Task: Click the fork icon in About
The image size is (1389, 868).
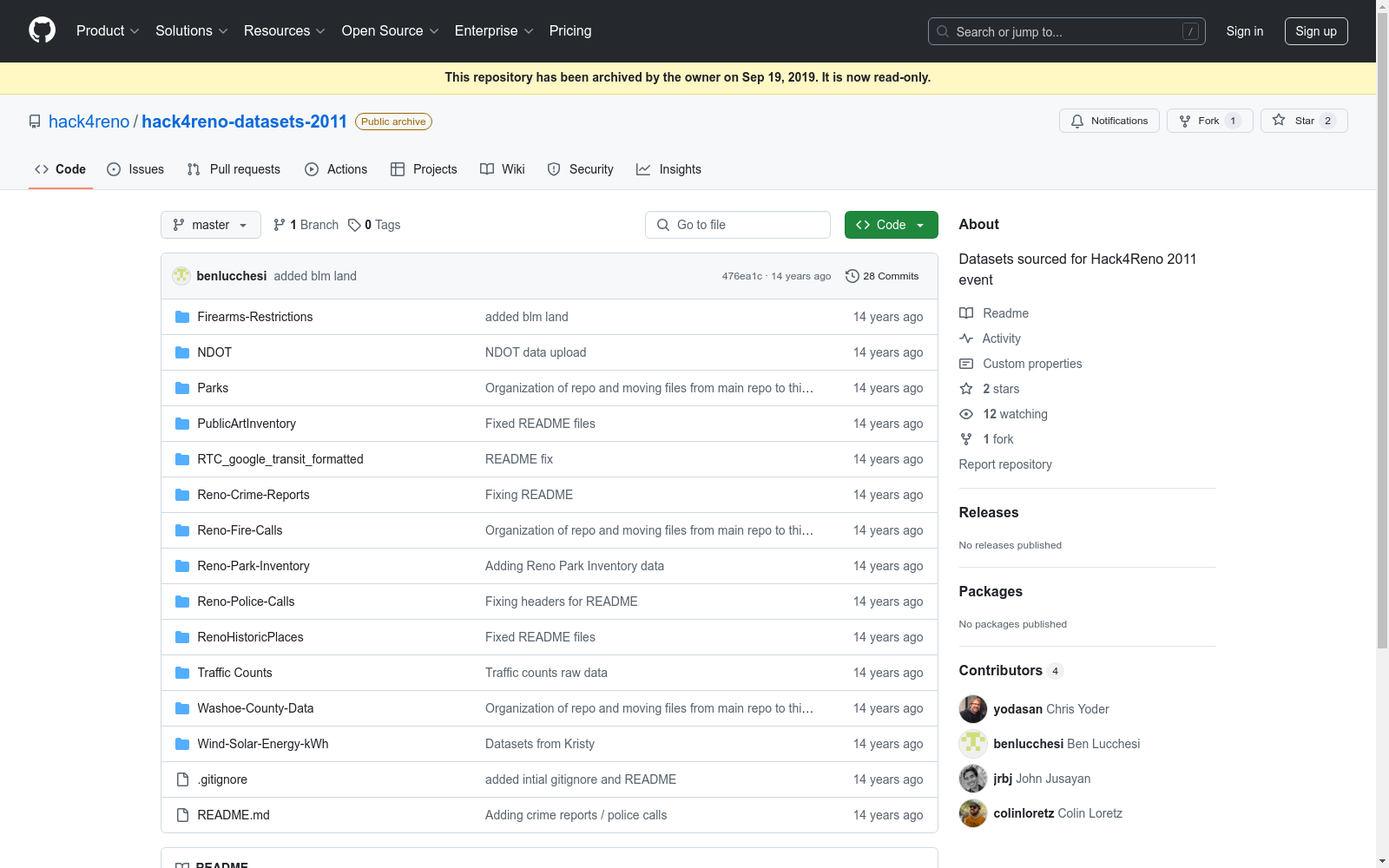Action: [966, 439]
